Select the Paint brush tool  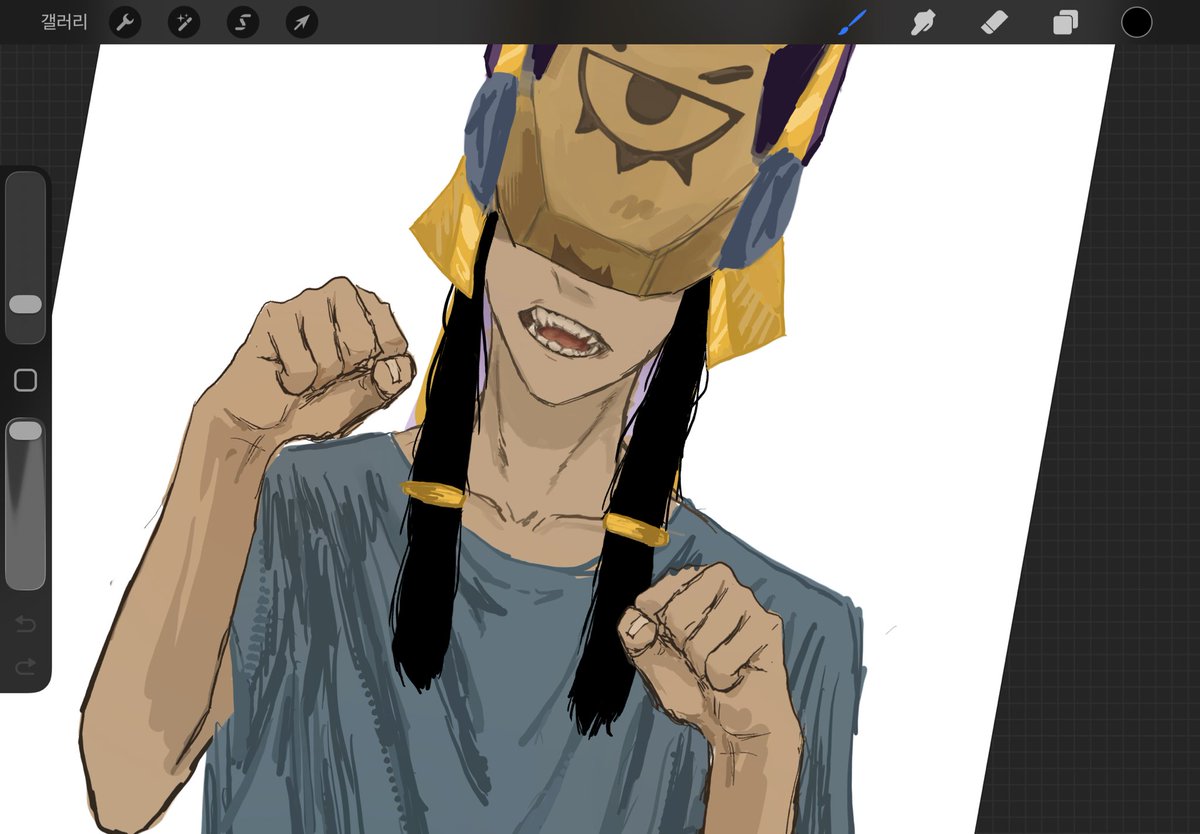(852, 22)
